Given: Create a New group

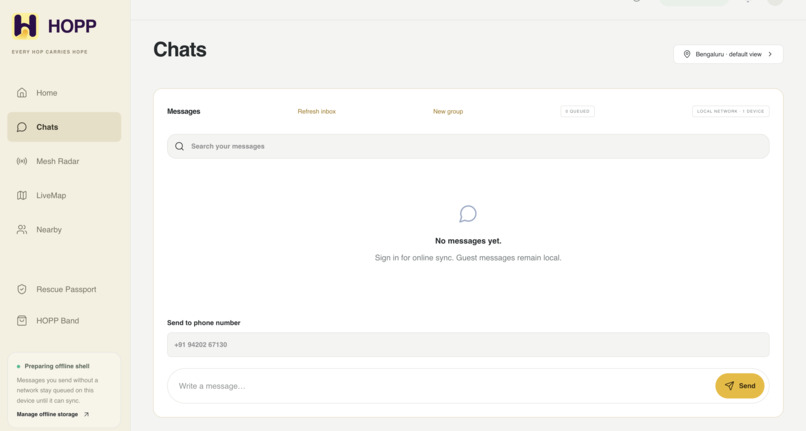Looking at the screenshot, I should [x=448, y=111].
